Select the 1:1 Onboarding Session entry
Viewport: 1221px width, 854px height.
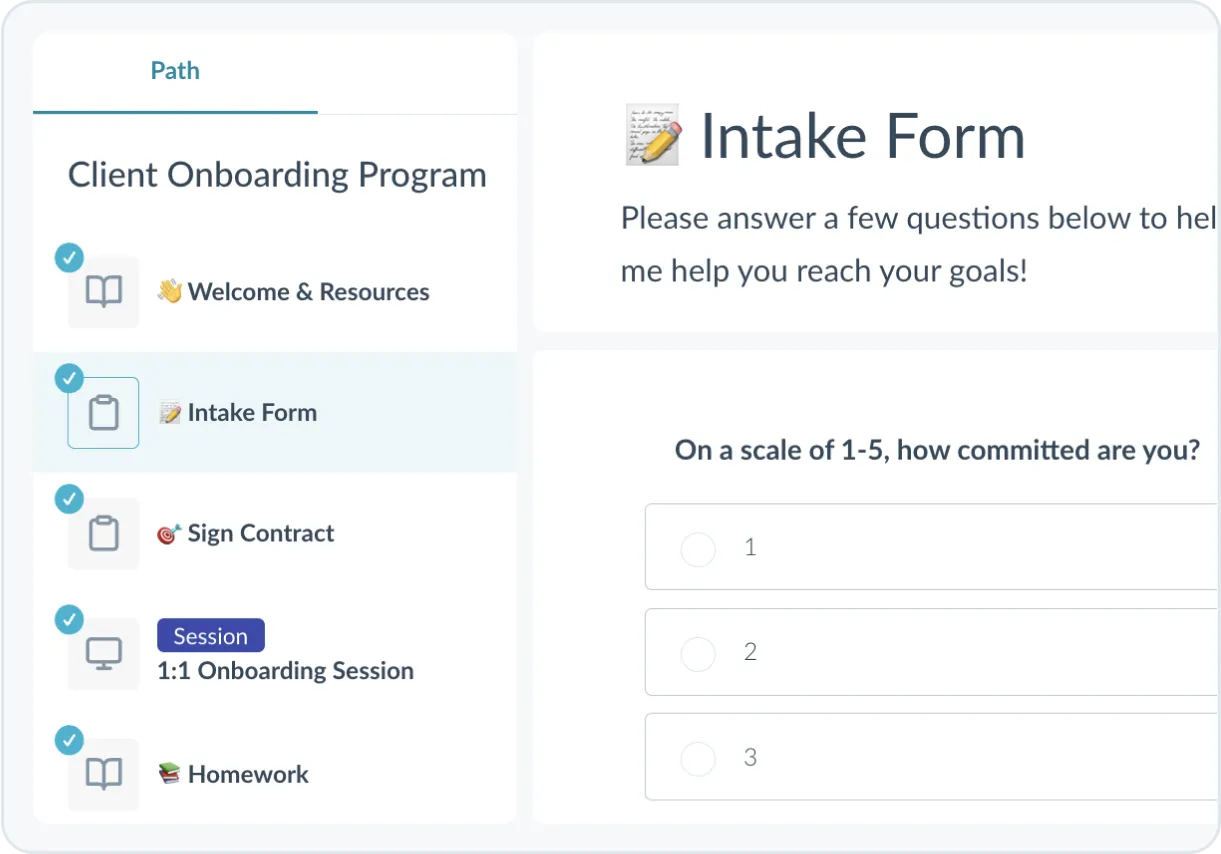coord(285,670)
